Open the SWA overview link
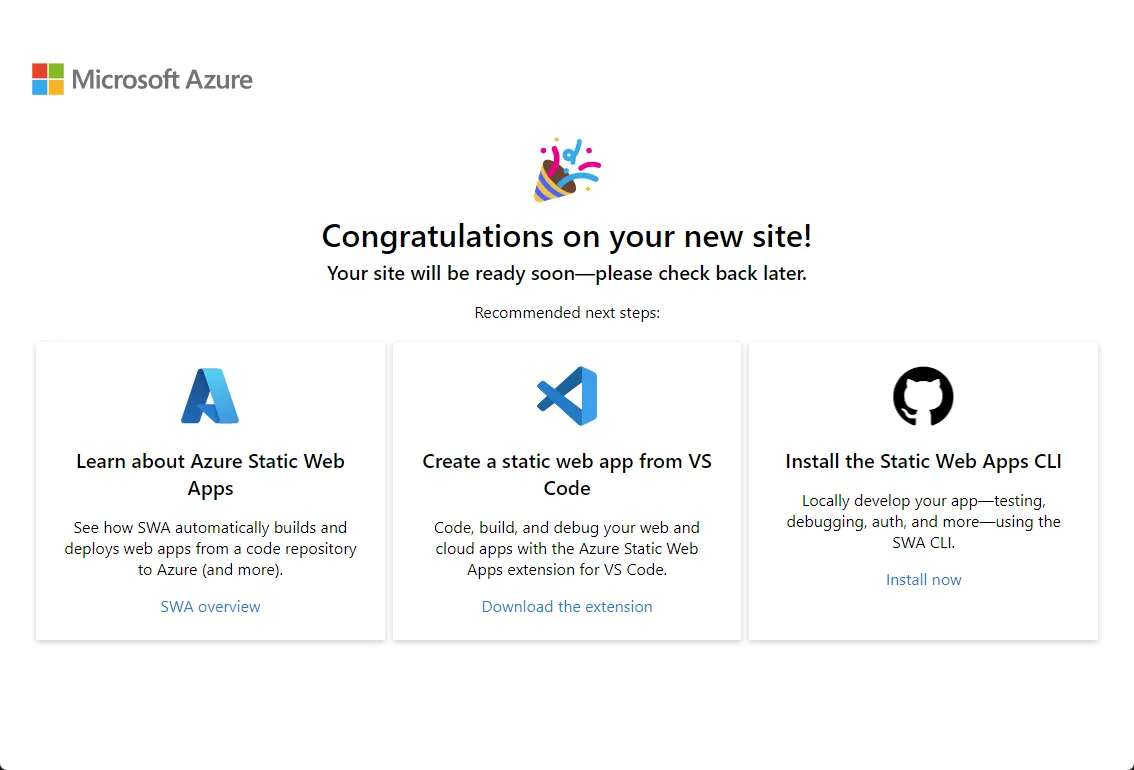Screen dimensions: 1134x770 pyautogui.click(x=210, y=607)
